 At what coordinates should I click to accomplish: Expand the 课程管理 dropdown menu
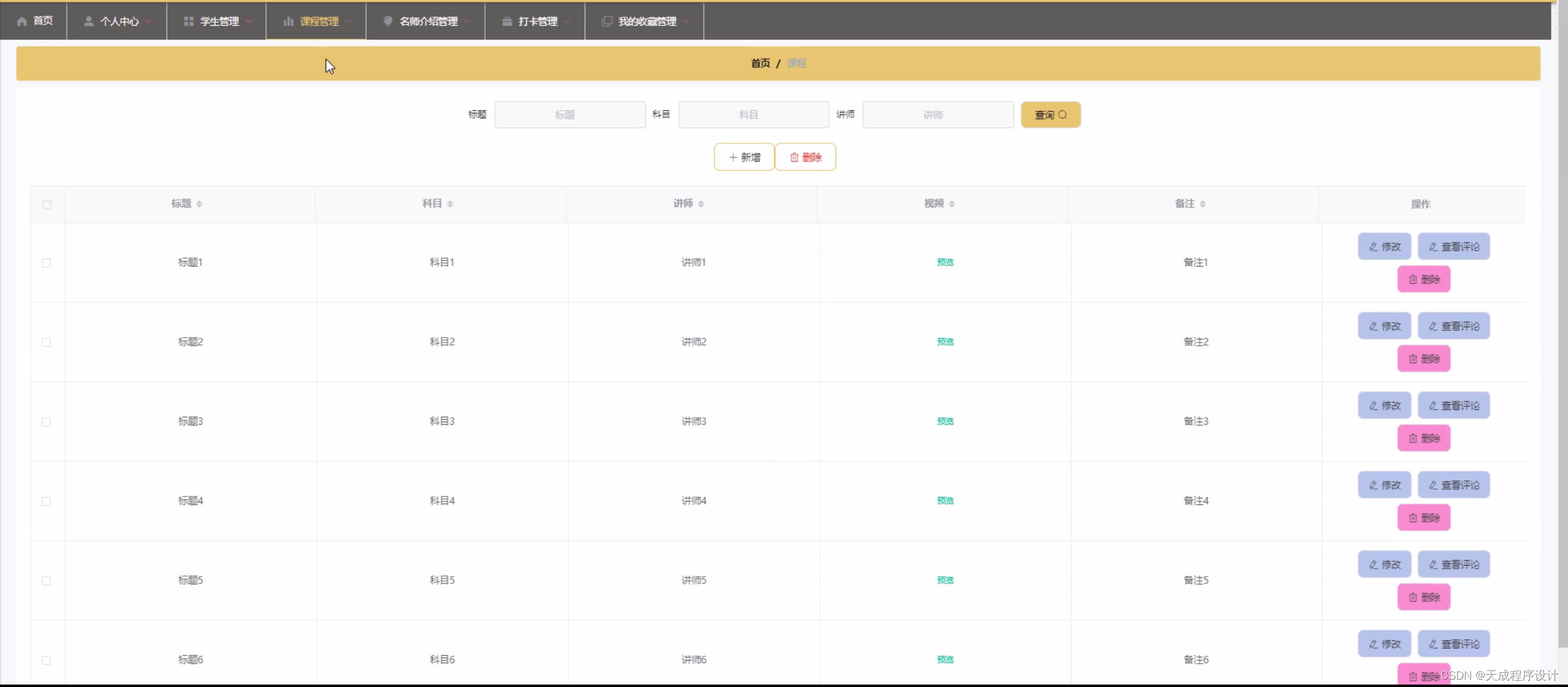[348, 21]
